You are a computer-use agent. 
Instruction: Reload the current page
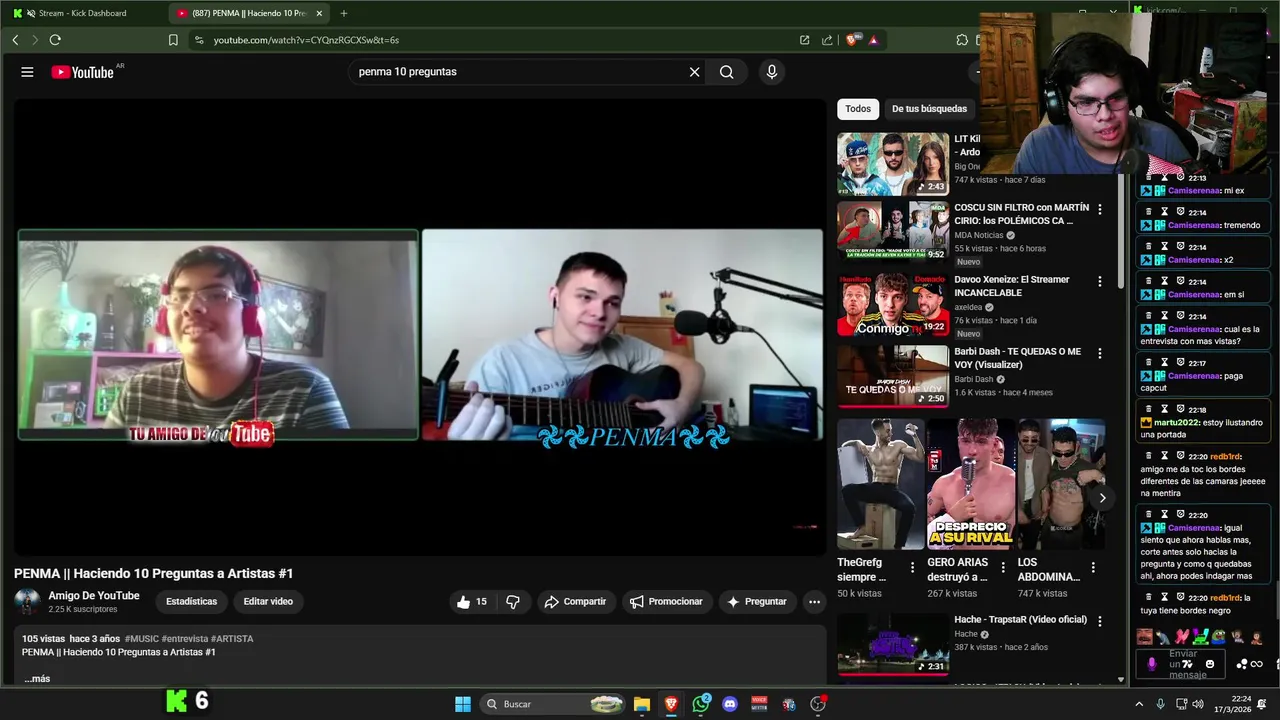coord(55,40)
